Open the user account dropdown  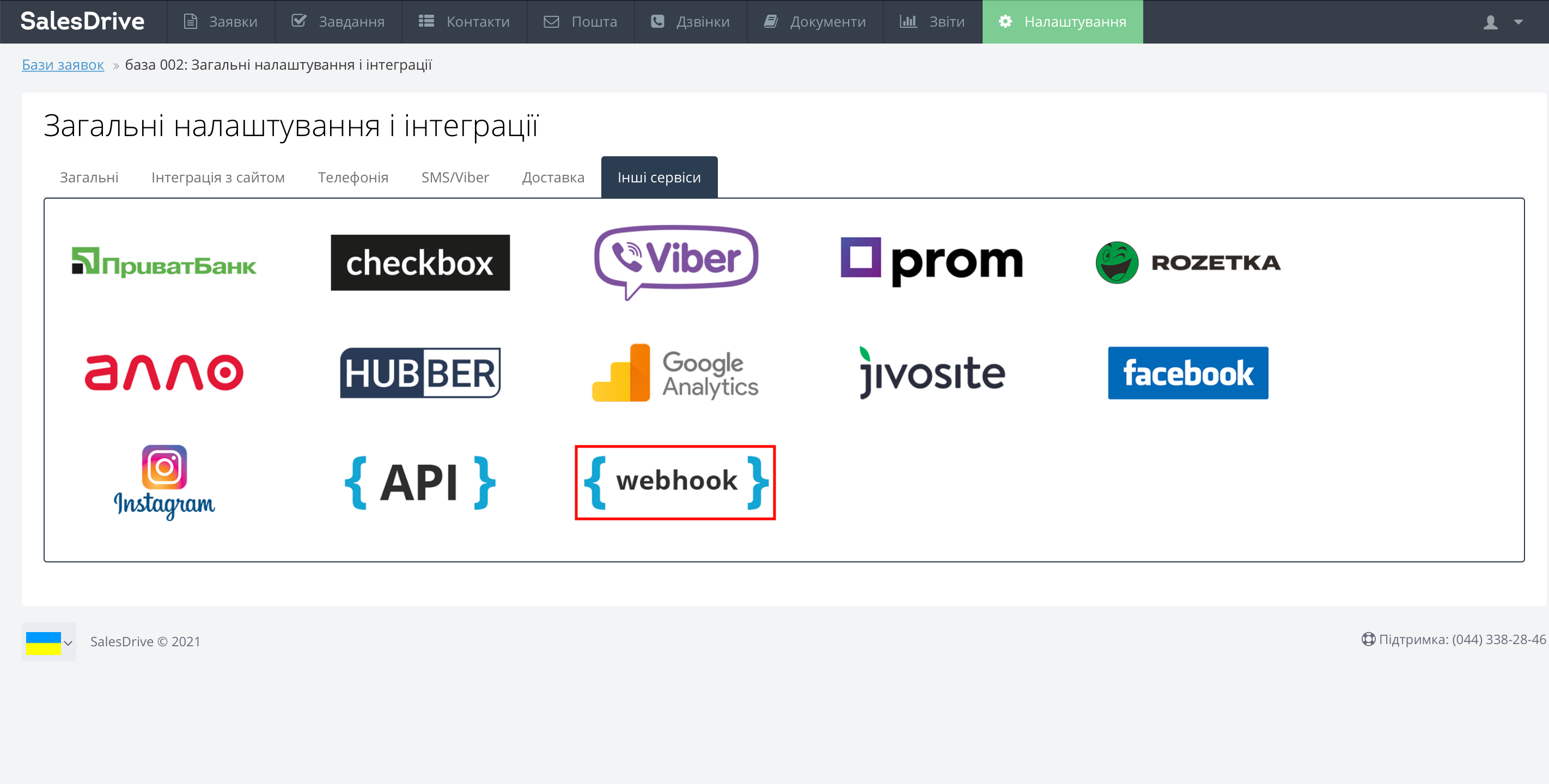(x=1503, y=22)
